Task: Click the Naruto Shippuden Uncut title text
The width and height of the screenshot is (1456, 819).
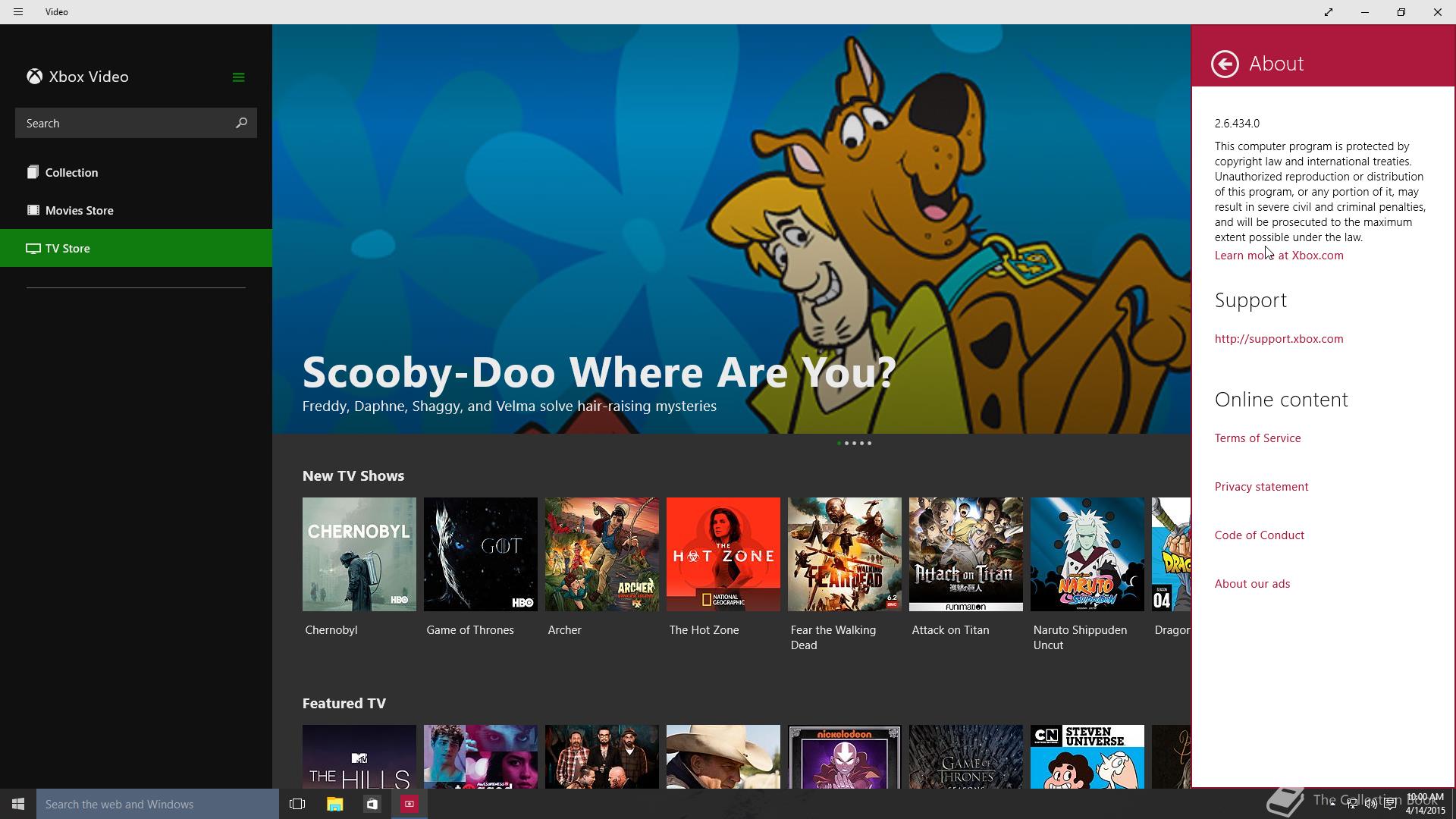Action: 1080,638
